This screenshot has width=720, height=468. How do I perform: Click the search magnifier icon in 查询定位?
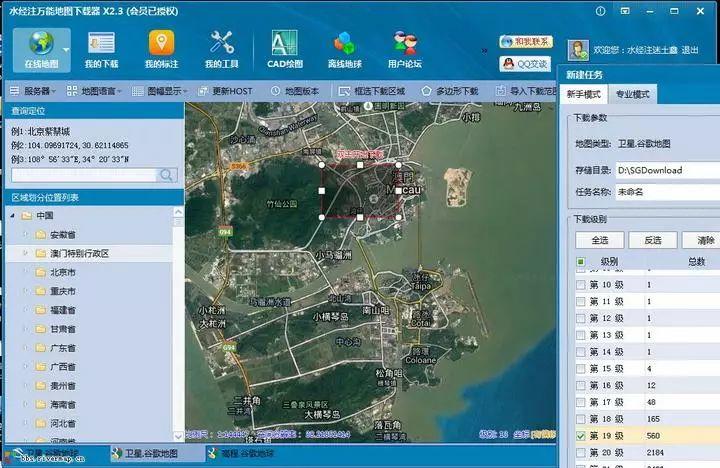point(167,175)
